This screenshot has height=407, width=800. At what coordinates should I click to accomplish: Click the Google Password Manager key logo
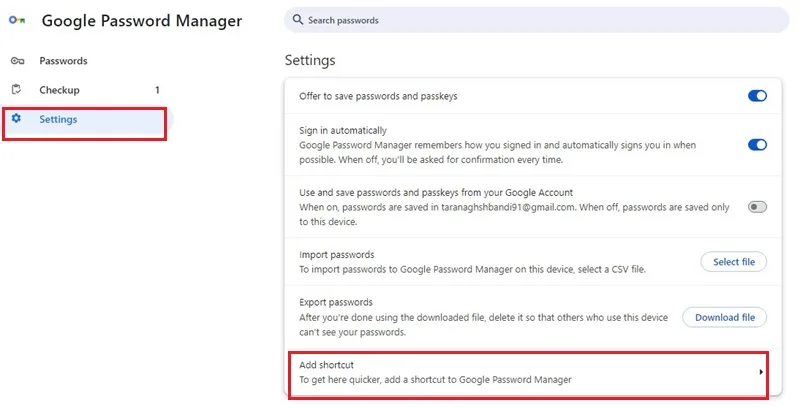[17, 20]
